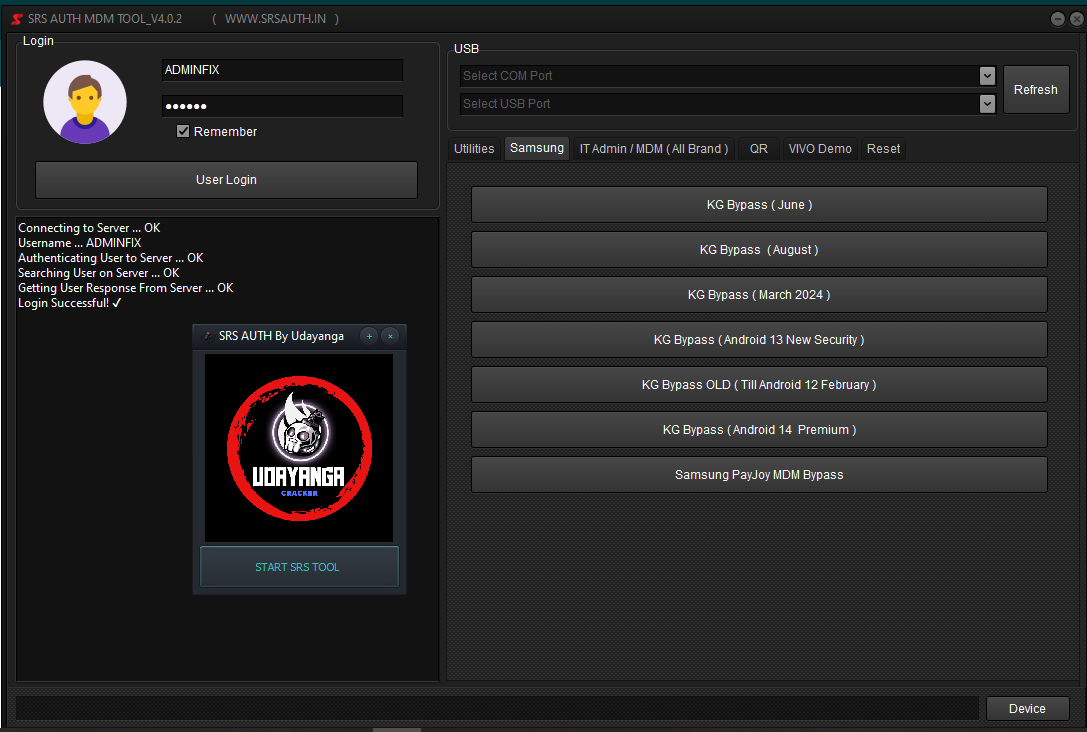Click the SRS red logo in title bar
This screenshot has height=732, width=1087.
17,19
